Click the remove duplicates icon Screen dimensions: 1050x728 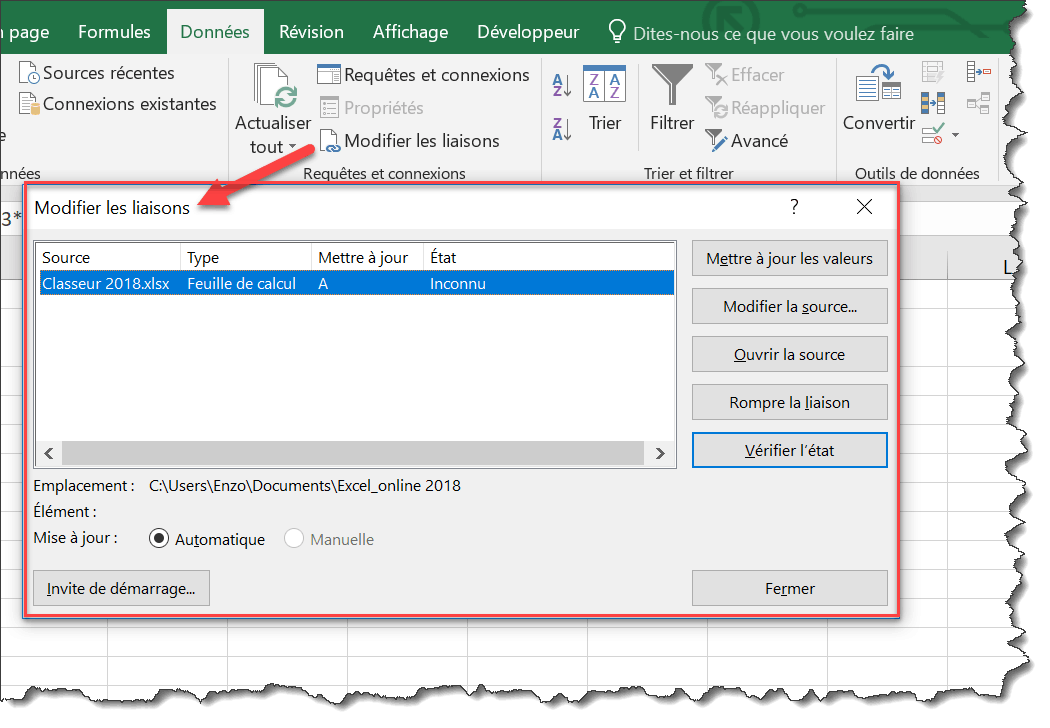tap(932, 102)
